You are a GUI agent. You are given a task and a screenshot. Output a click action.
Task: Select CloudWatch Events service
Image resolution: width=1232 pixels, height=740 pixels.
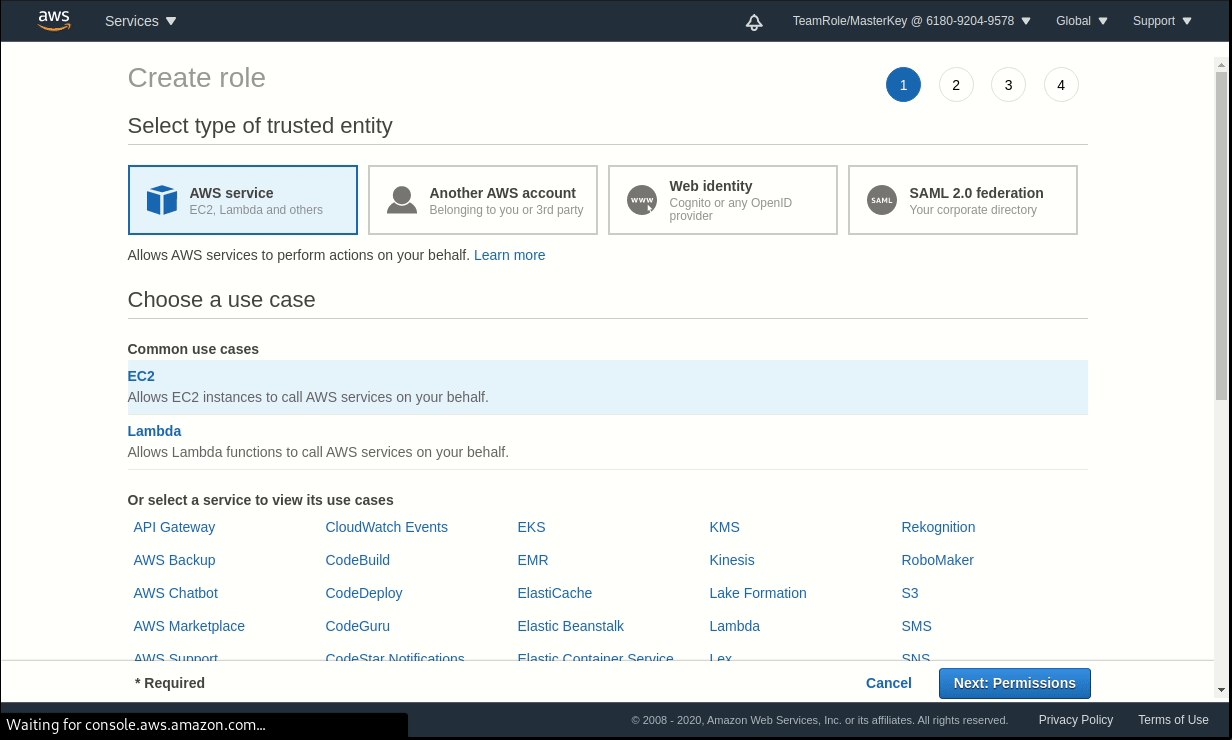click(x=386, y=527)
